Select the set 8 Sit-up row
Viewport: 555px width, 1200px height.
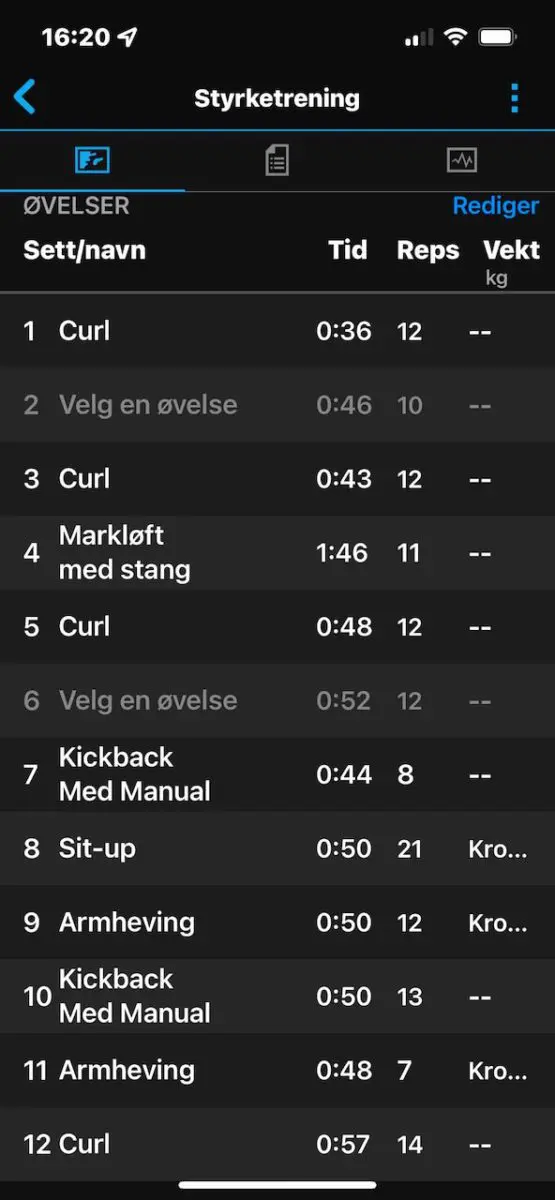[277, 848]
